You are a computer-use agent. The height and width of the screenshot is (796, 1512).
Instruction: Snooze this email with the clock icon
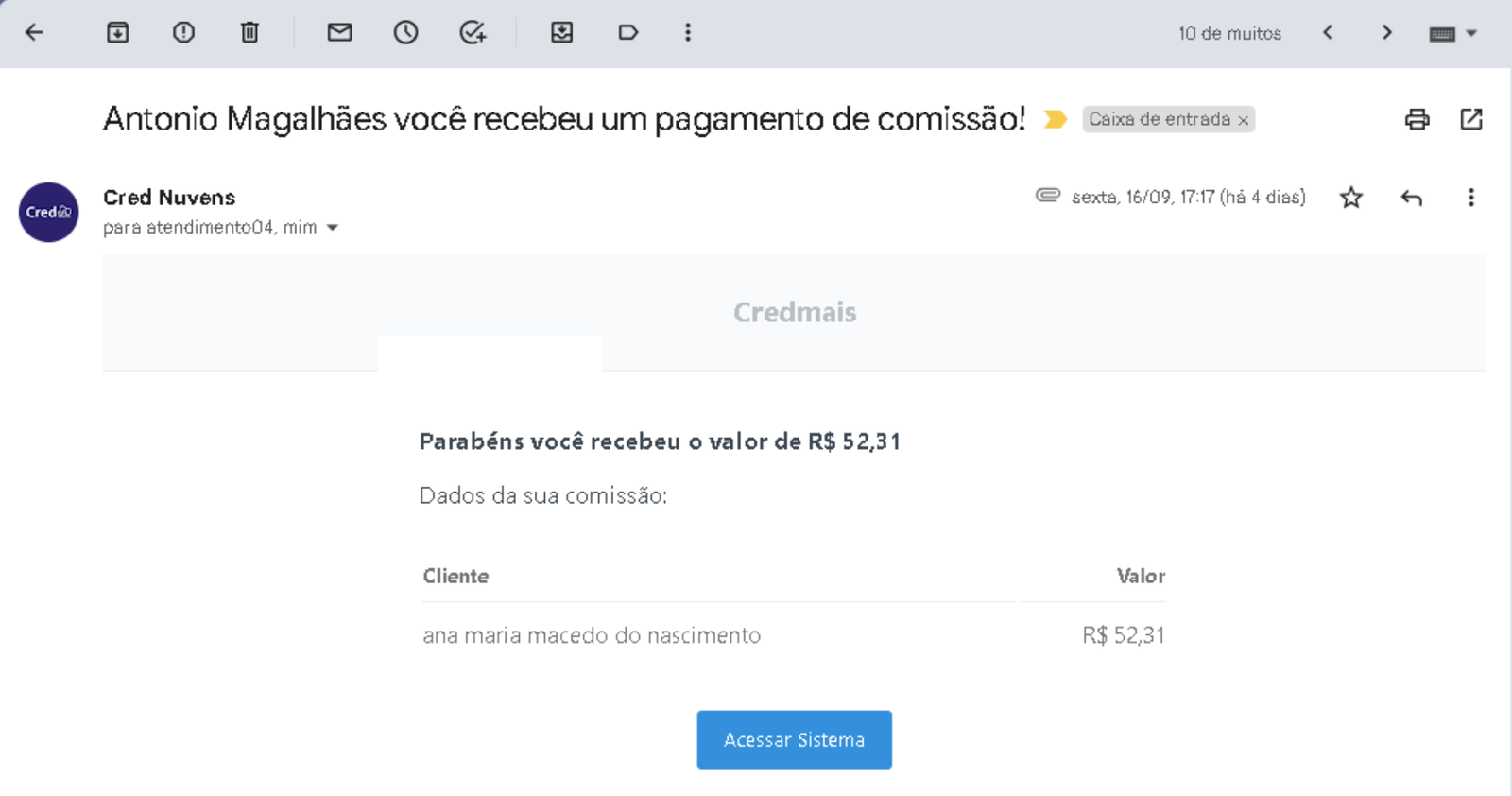pos(405,33)
